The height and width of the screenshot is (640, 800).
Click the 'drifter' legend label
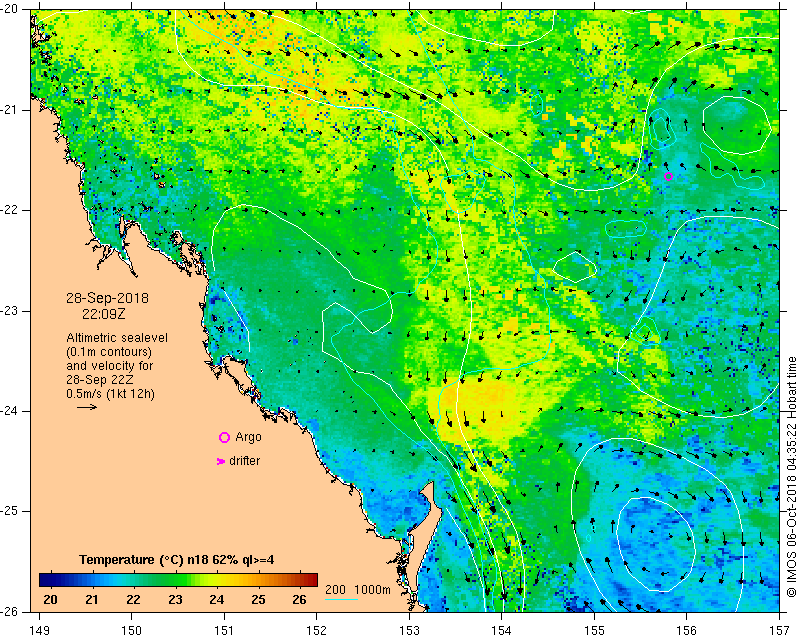coord(244,461)
